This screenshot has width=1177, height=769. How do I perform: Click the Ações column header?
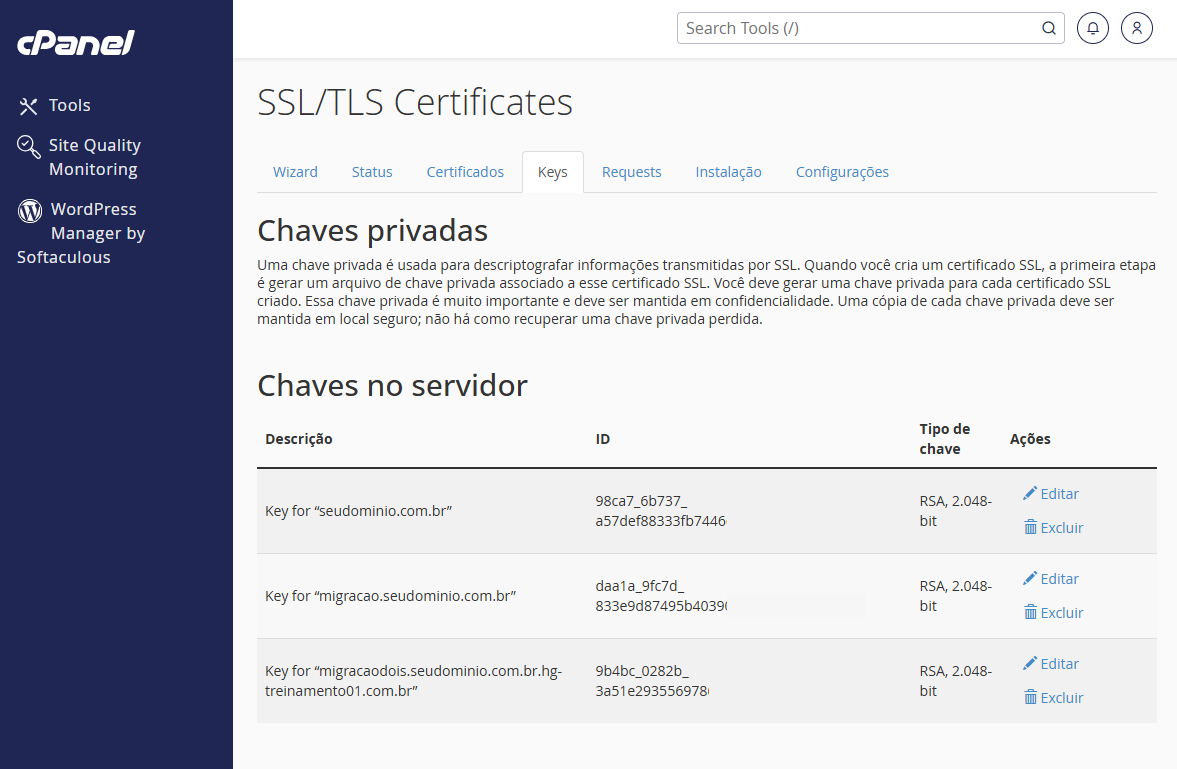(x=1030, y=439)
